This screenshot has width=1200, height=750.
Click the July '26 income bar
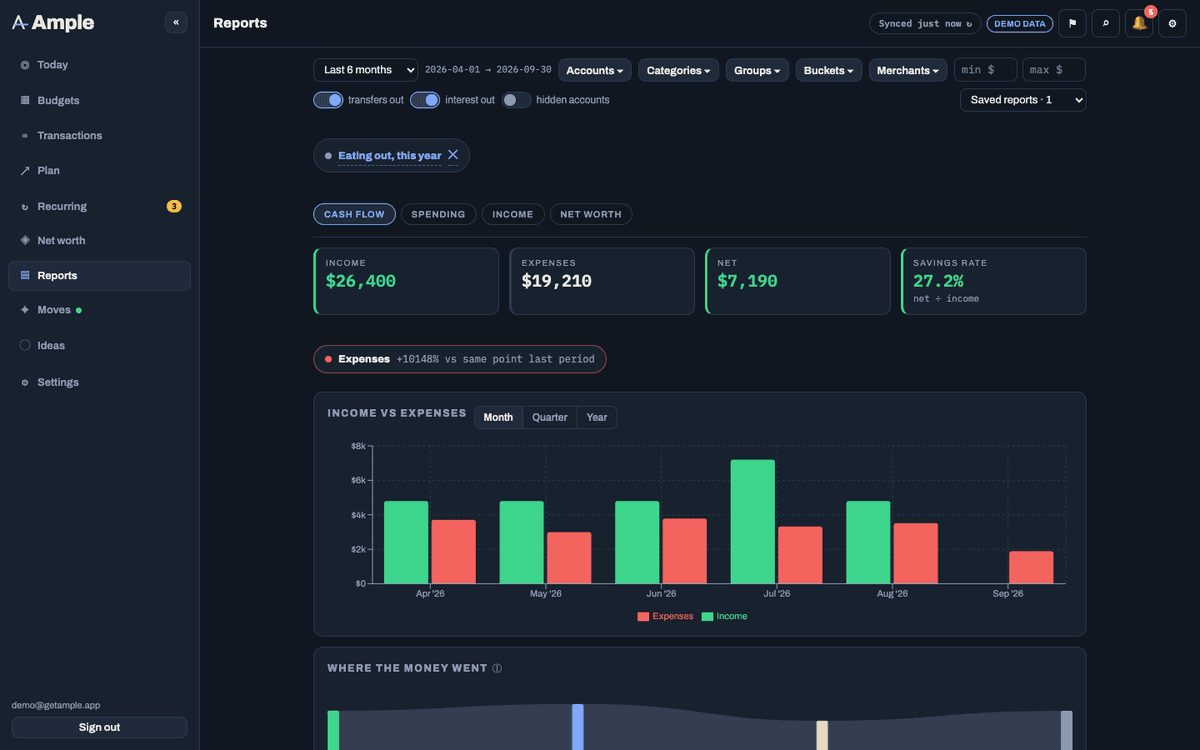coord(753,521)
